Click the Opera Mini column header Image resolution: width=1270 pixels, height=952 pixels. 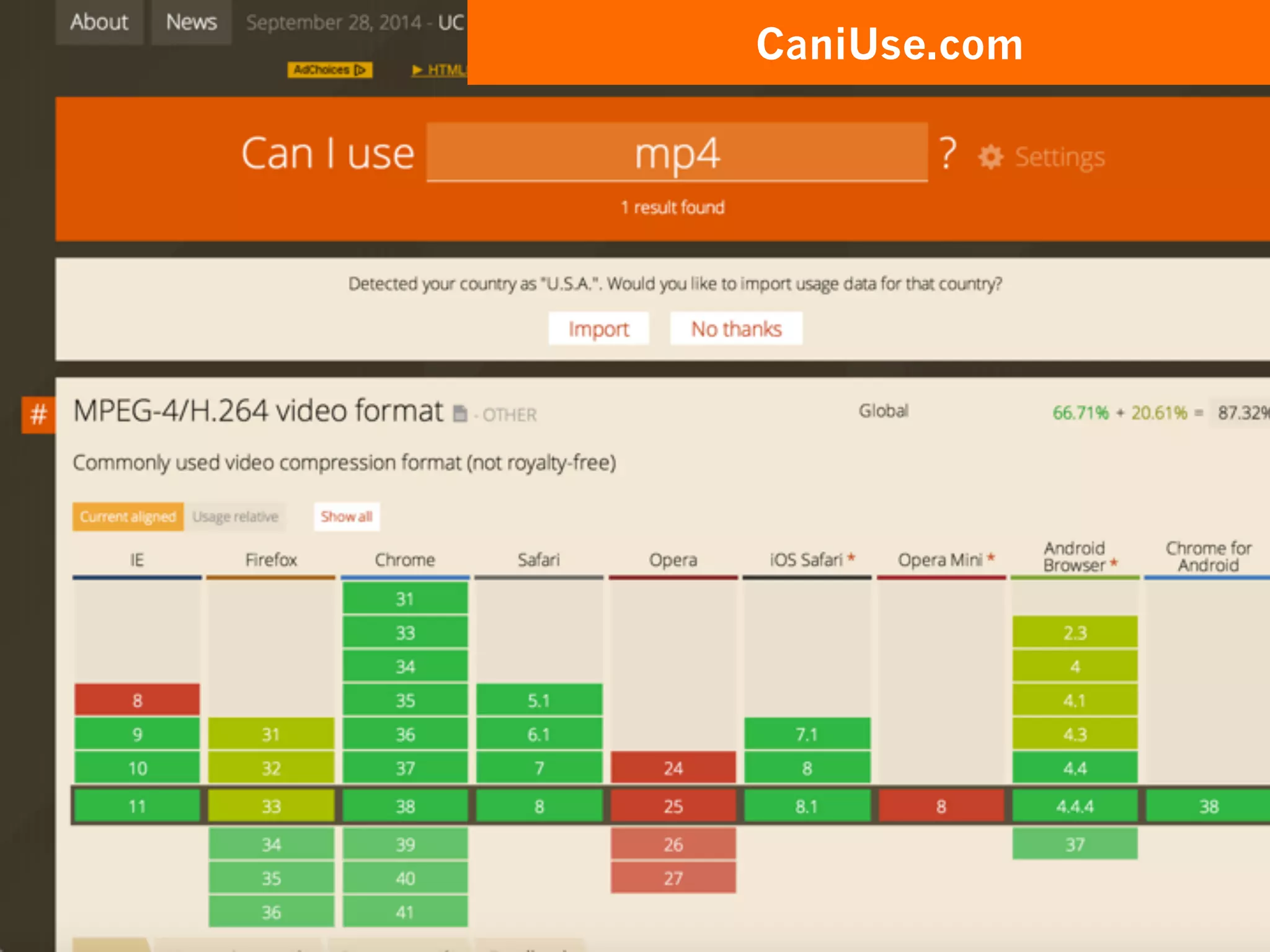[941, 560]
